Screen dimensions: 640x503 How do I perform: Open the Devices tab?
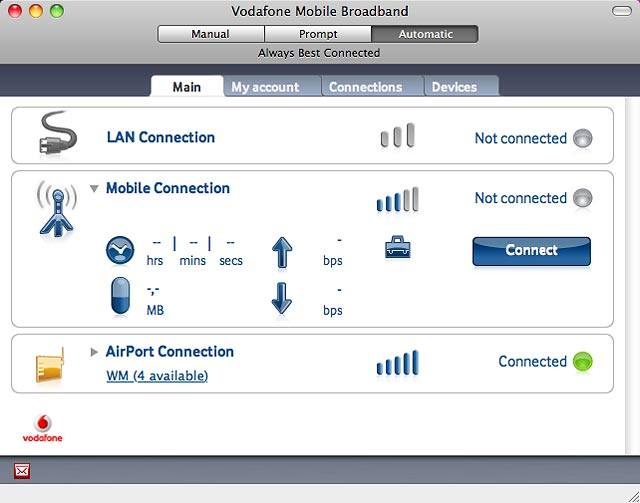point(462,87)
